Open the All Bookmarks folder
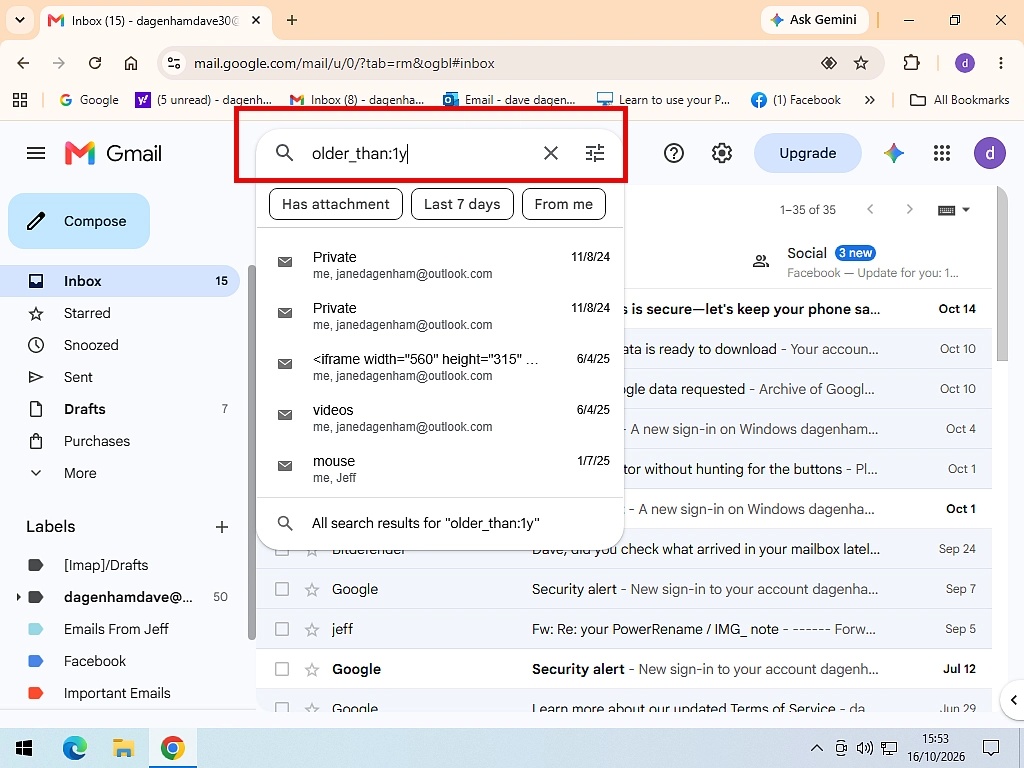The height and width of the screenshot is (768, 1024). tap(959, 100)
